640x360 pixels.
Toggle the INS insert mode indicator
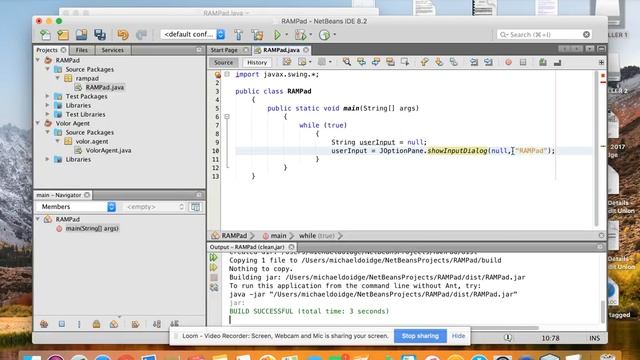point(595,338)
